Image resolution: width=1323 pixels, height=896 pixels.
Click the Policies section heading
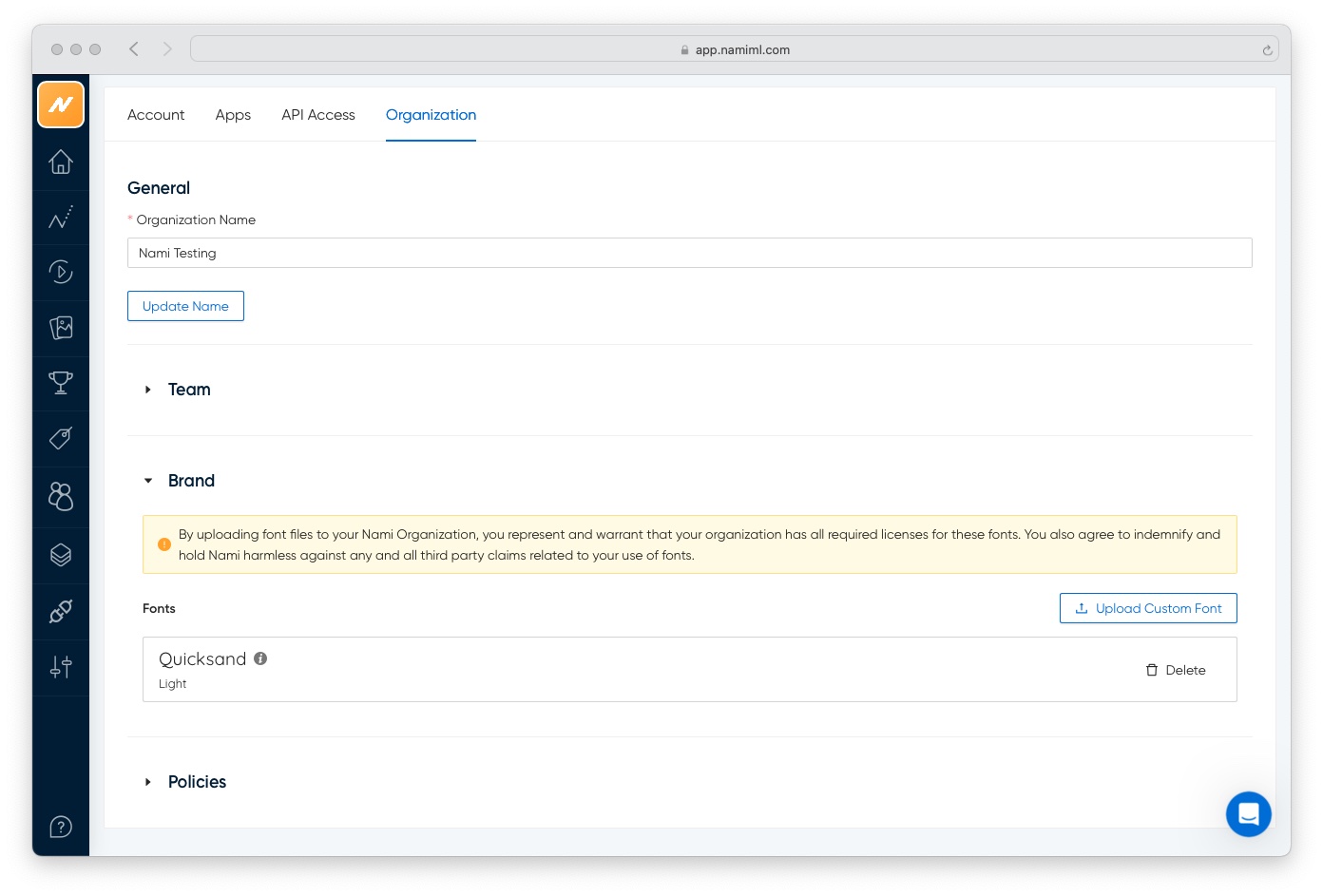point(197,782)
